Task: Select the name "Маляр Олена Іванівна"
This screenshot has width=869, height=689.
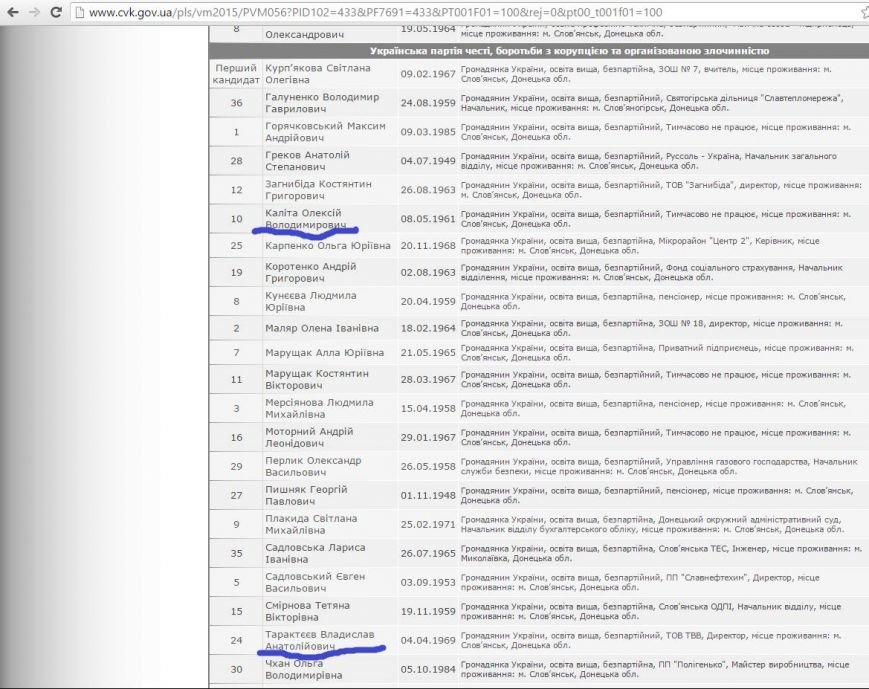Action: point(321,328)
